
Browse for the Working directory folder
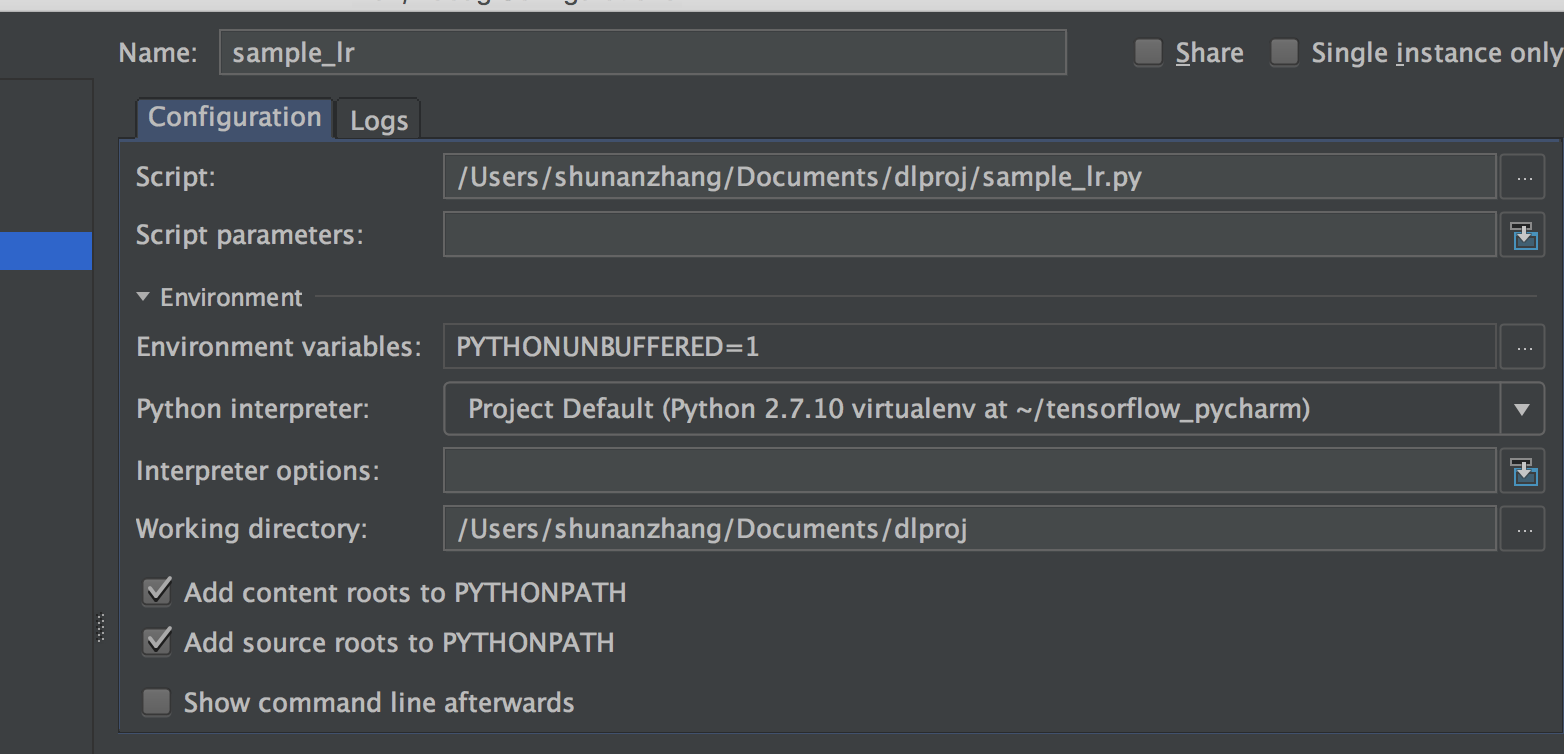click(x=1523, y=529)
